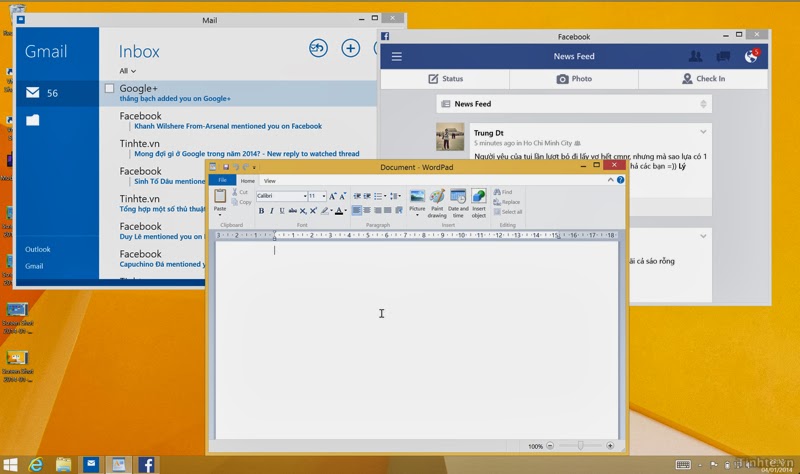
Task: Open Facebook messages icon
Action: point(723,57)
